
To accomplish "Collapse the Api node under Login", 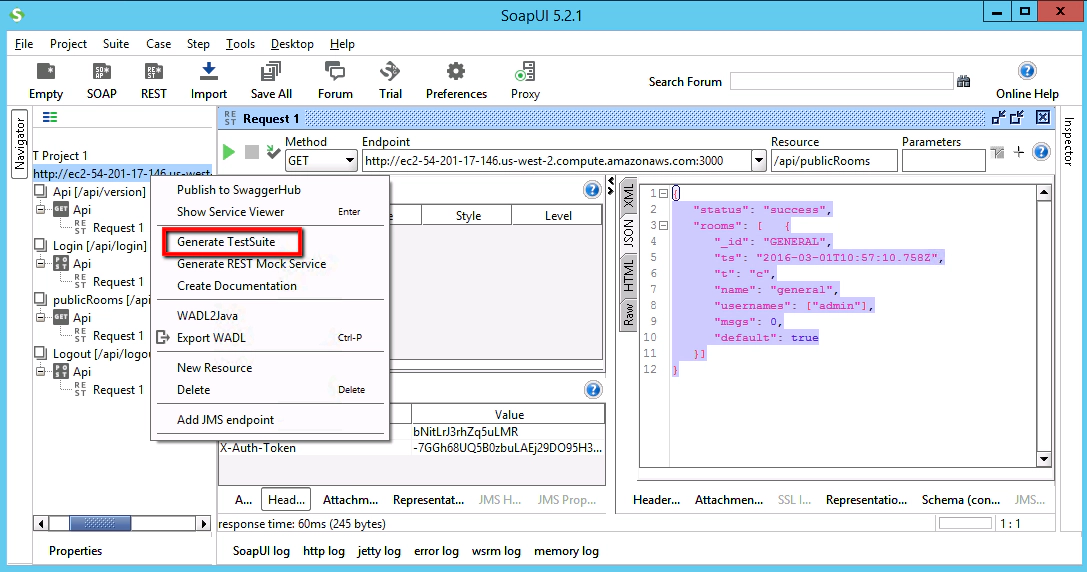I will [41, 263].
